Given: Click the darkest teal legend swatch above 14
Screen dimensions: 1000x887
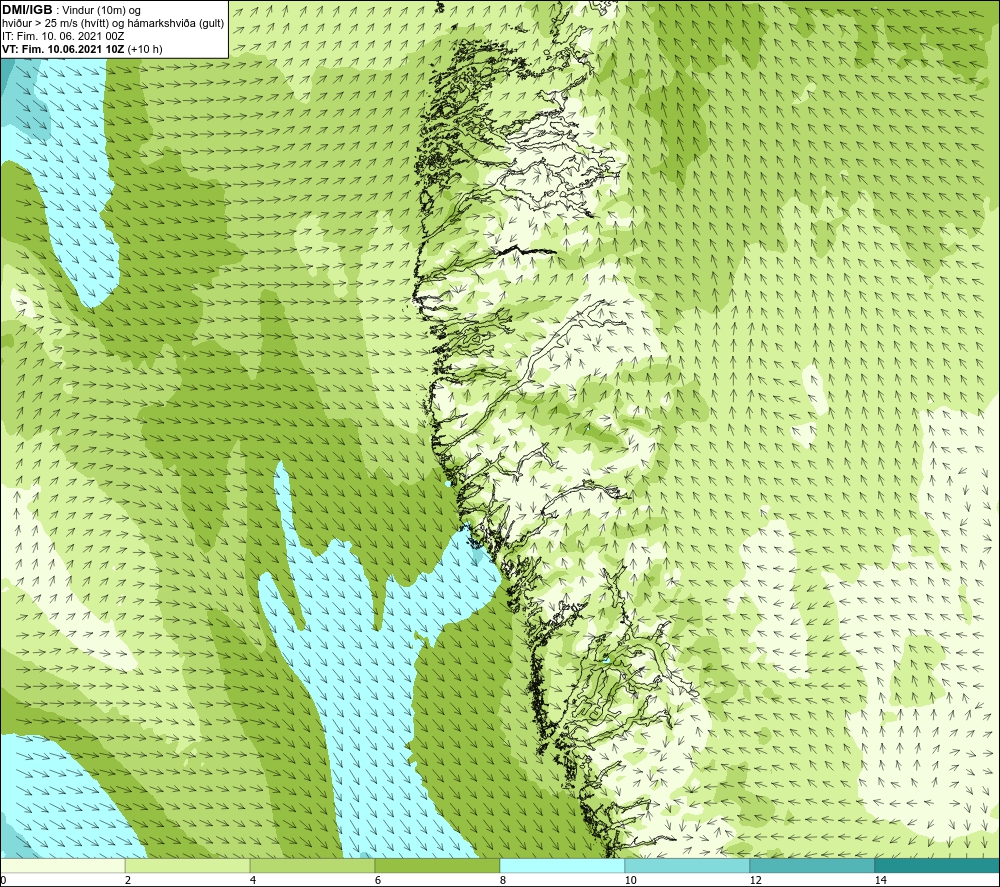Looking at the screenshot, I should [938, 866].
